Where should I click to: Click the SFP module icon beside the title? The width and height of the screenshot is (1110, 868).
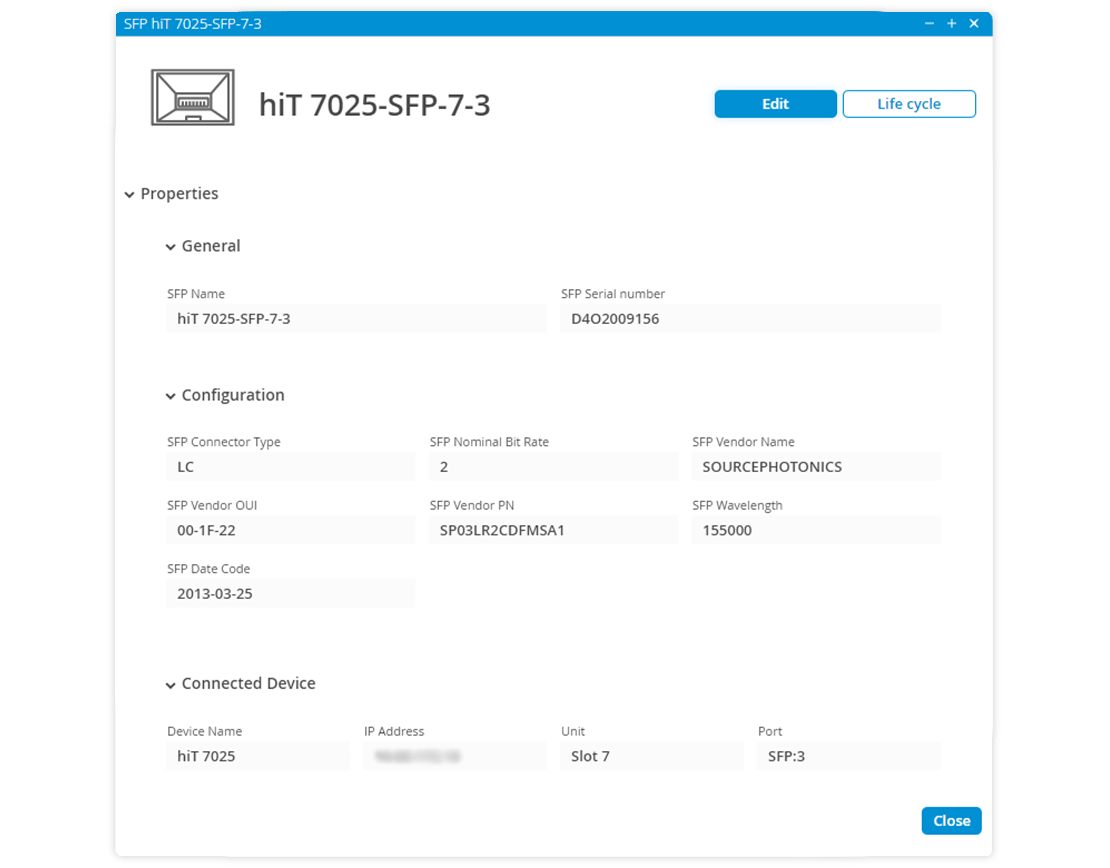point(193,98)
